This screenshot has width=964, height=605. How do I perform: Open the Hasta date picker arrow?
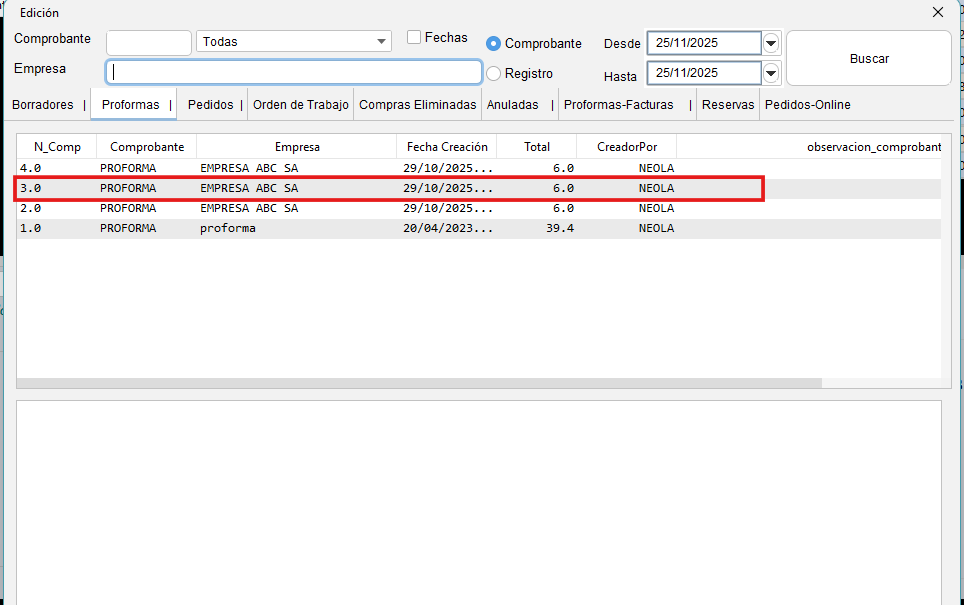coord(771,73)
